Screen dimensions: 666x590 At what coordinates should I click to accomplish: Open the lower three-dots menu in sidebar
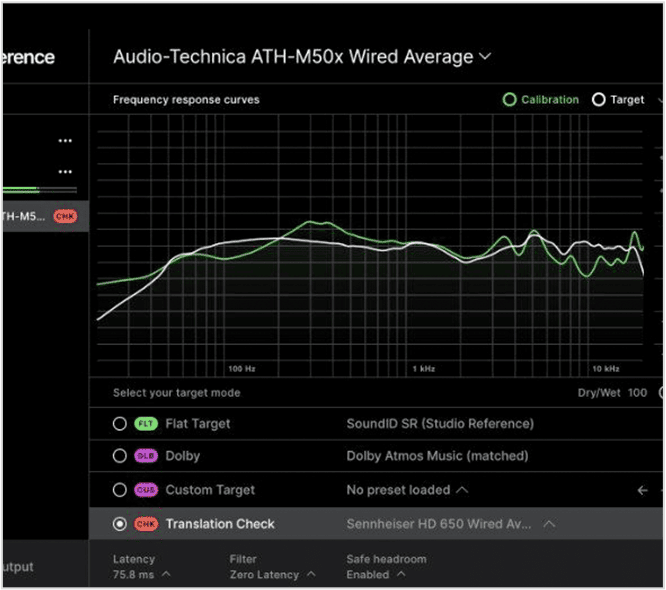[65, 172]
